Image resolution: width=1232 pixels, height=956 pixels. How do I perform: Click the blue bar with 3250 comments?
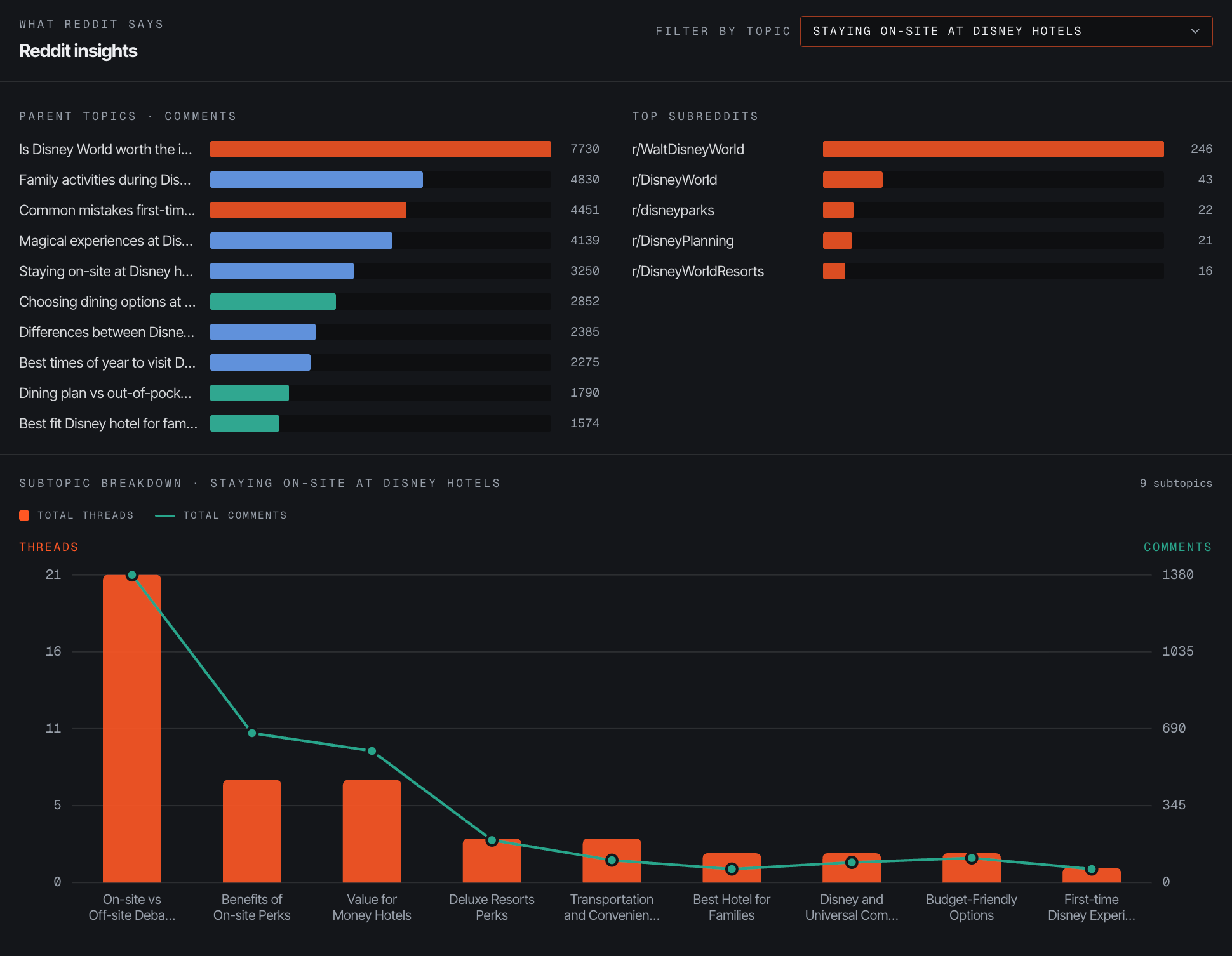pyautogui.click(x=282, y=271)
